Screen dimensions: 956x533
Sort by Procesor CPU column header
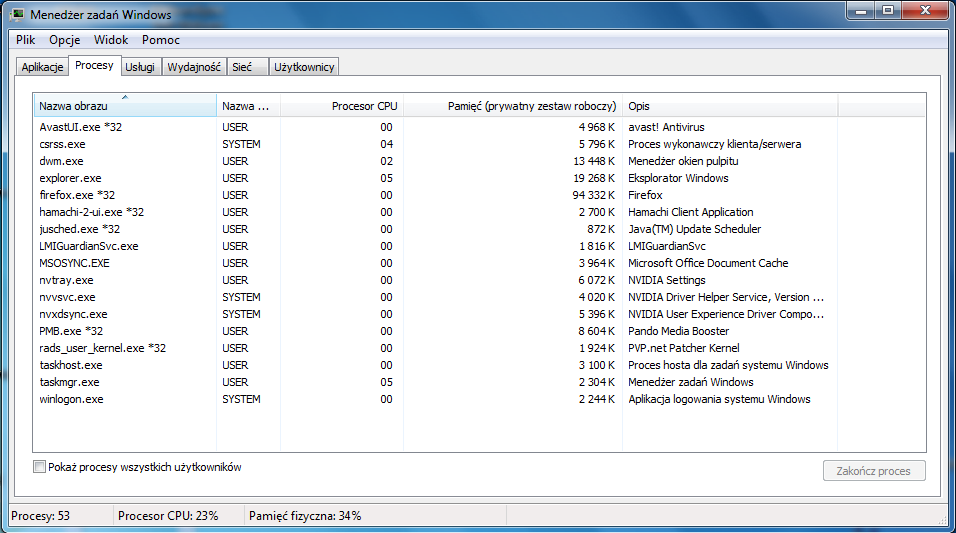click(341, 106)
